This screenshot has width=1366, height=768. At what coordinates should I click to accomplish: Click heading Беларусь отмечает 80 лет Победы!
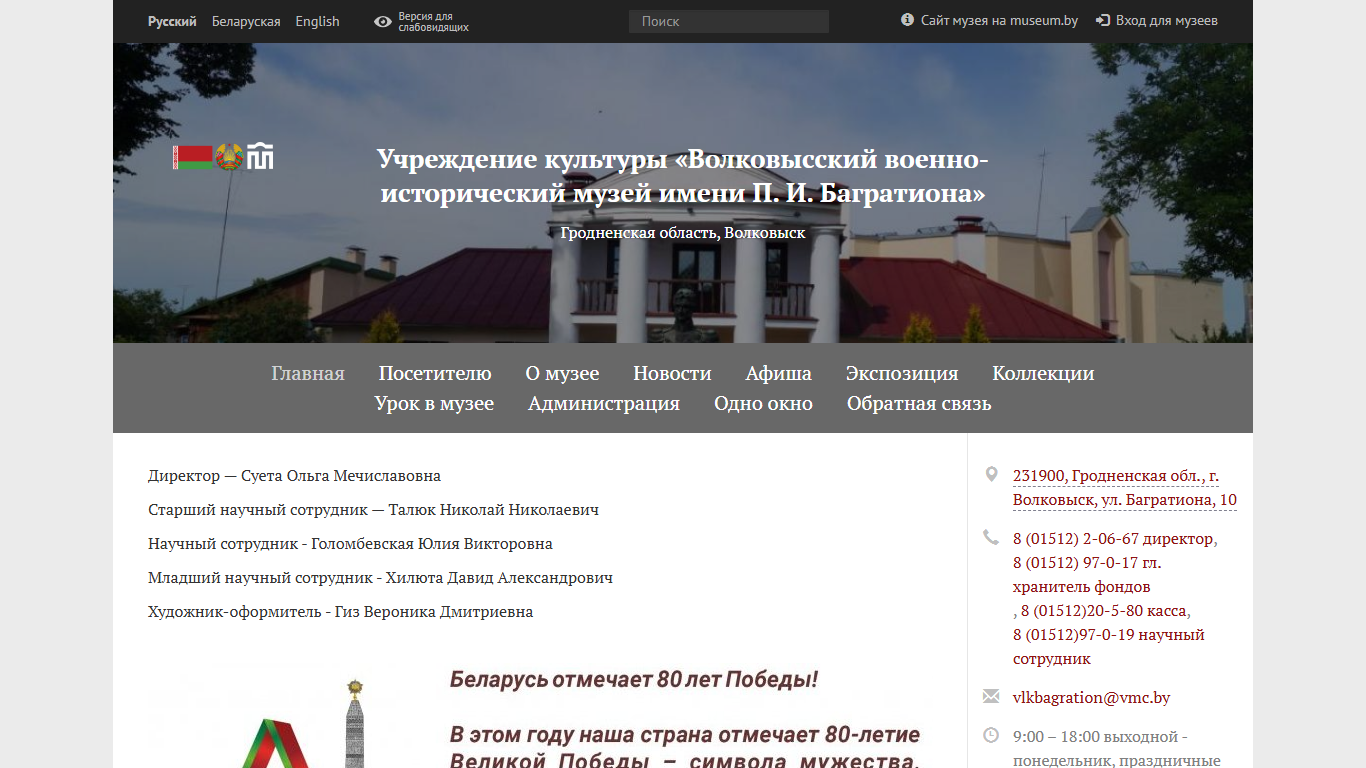tap(634, 680)
